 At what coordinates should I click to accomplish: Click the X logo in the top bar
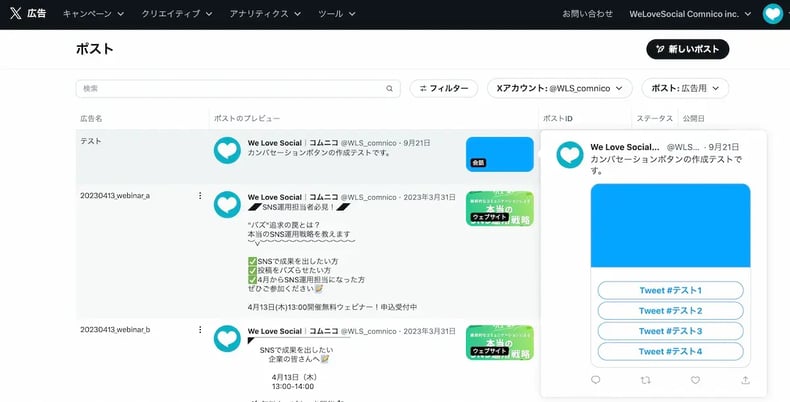15,14
